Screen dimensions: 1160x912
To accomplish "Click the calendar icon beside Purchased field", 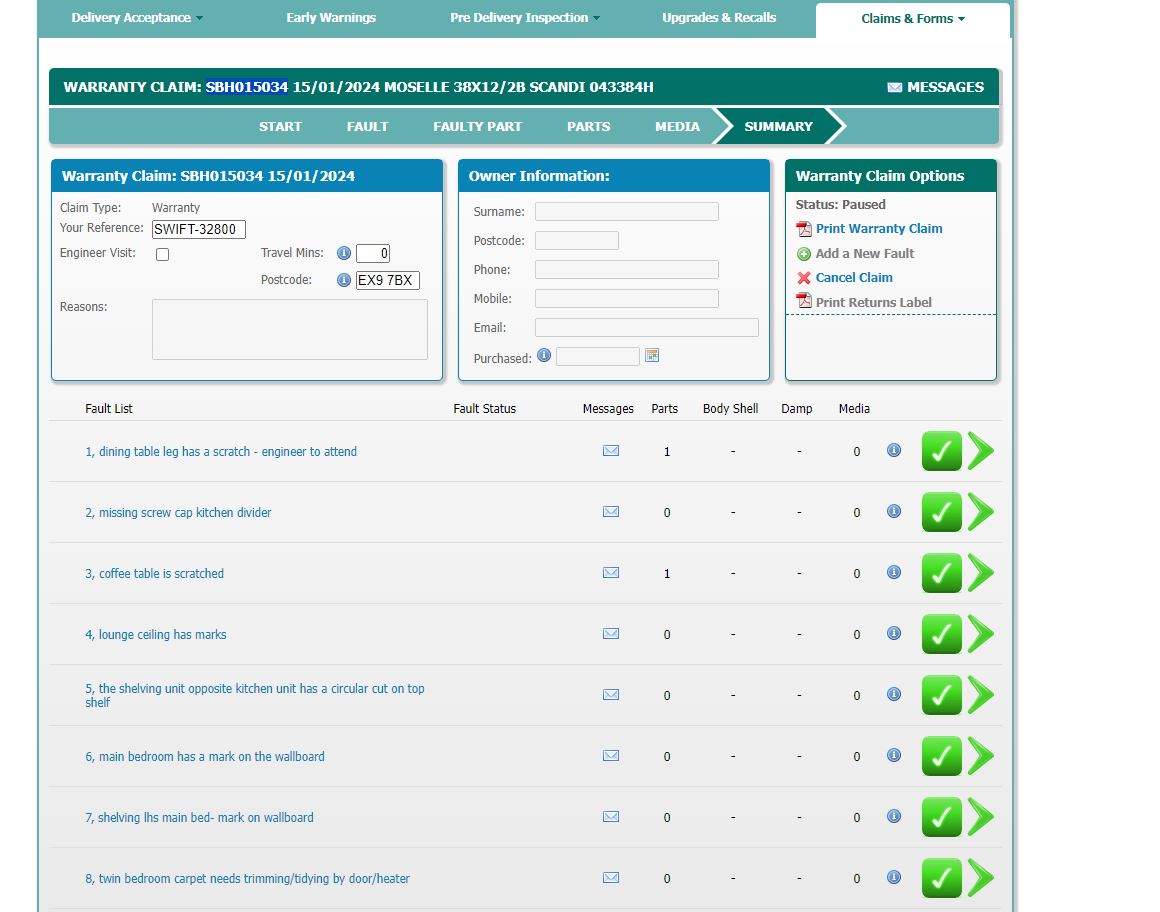I will point(652,355).
